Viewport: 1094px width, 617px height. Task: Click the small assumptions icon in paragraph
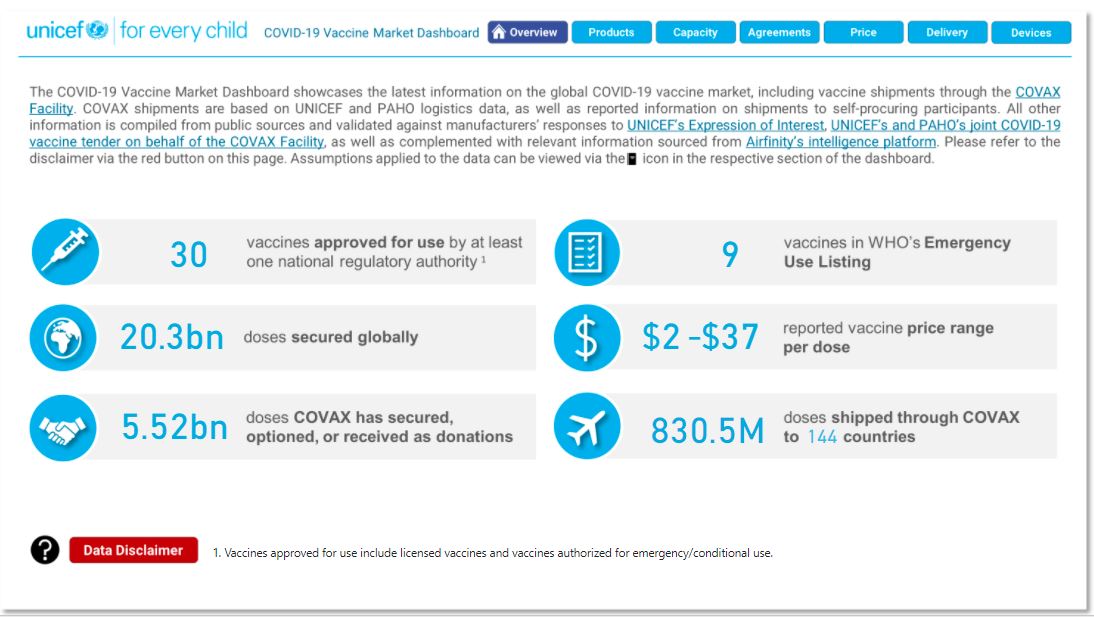632,159
